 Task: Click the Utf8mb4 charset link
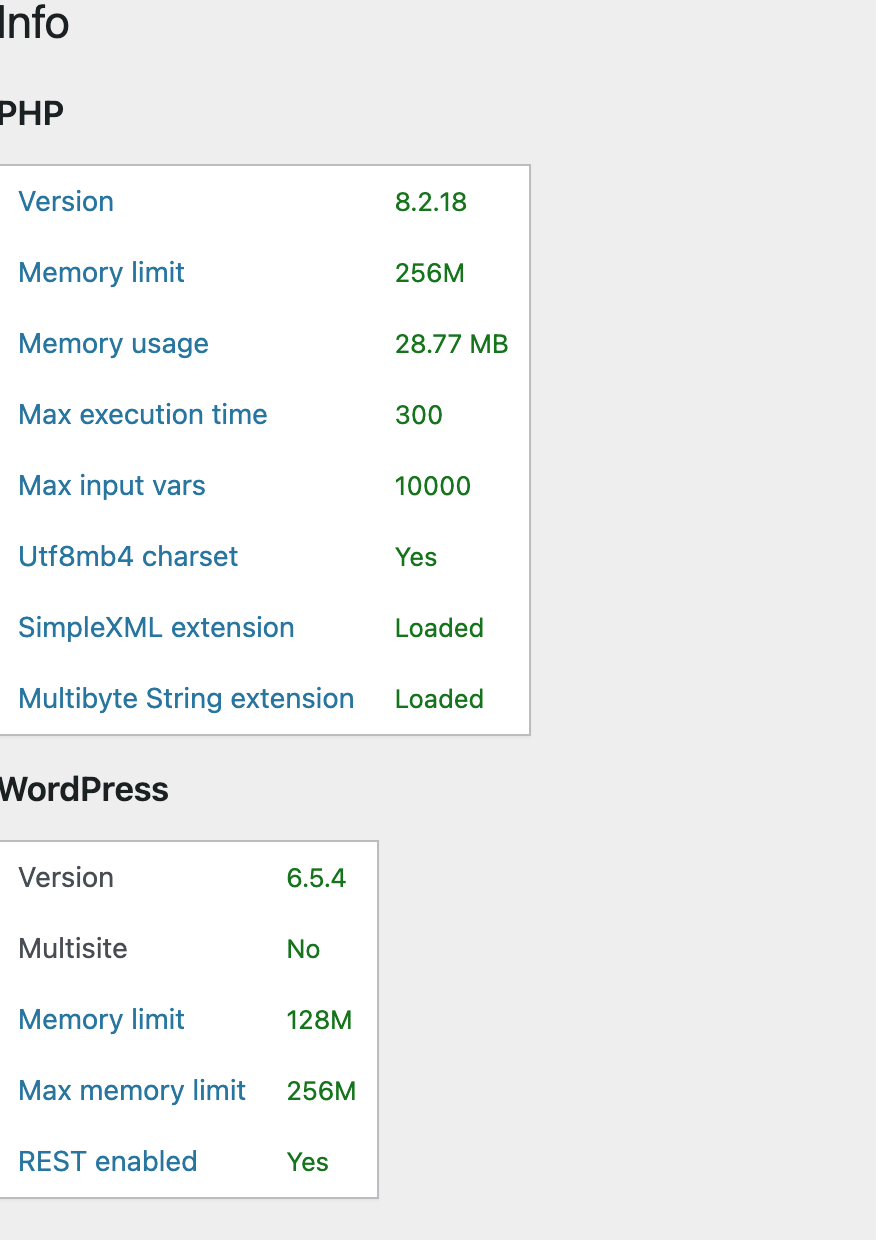click(x=128, y=556)
